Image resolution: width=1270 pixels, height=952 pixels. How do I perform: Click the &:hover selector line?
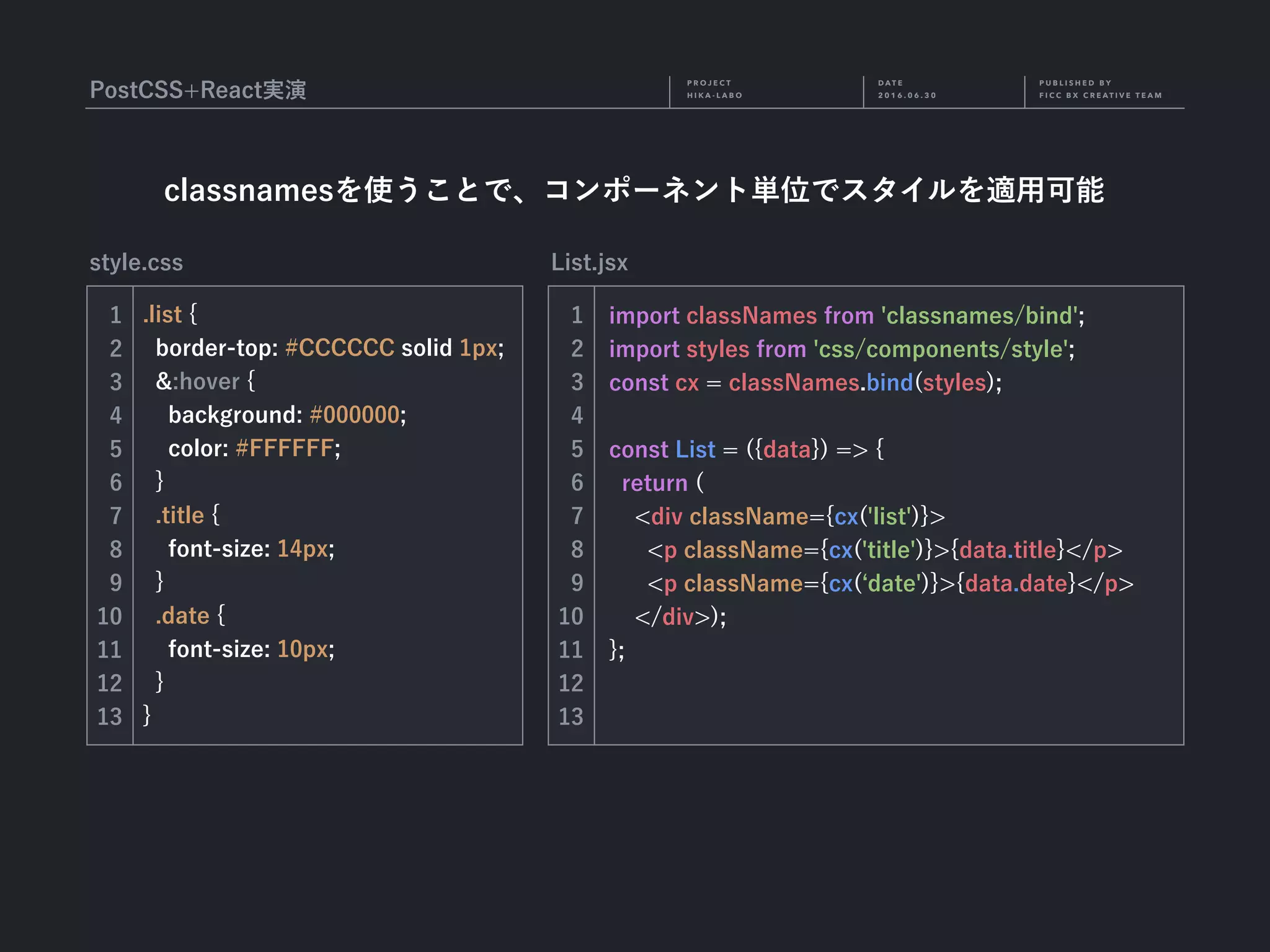[197, 382]
